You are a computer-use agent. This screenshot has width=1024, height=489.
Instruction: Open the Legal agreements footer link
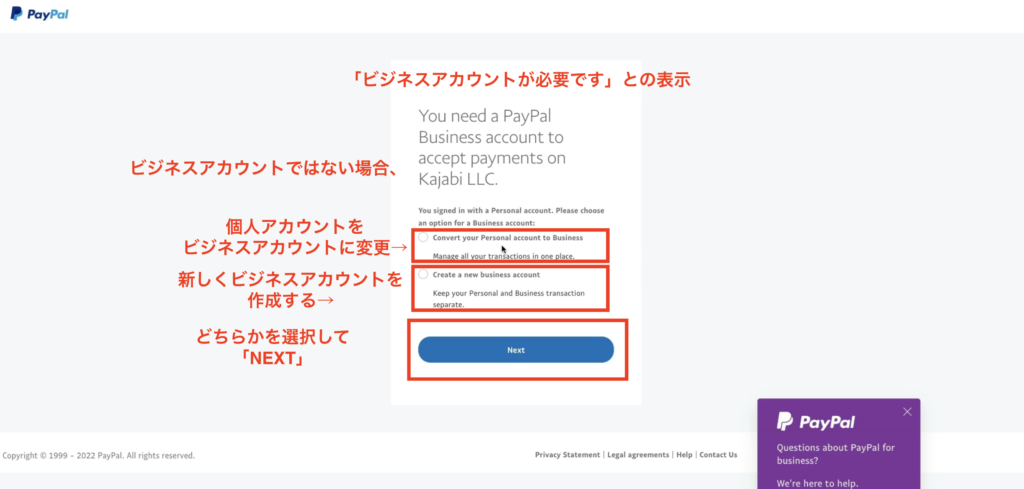(638, 455)
